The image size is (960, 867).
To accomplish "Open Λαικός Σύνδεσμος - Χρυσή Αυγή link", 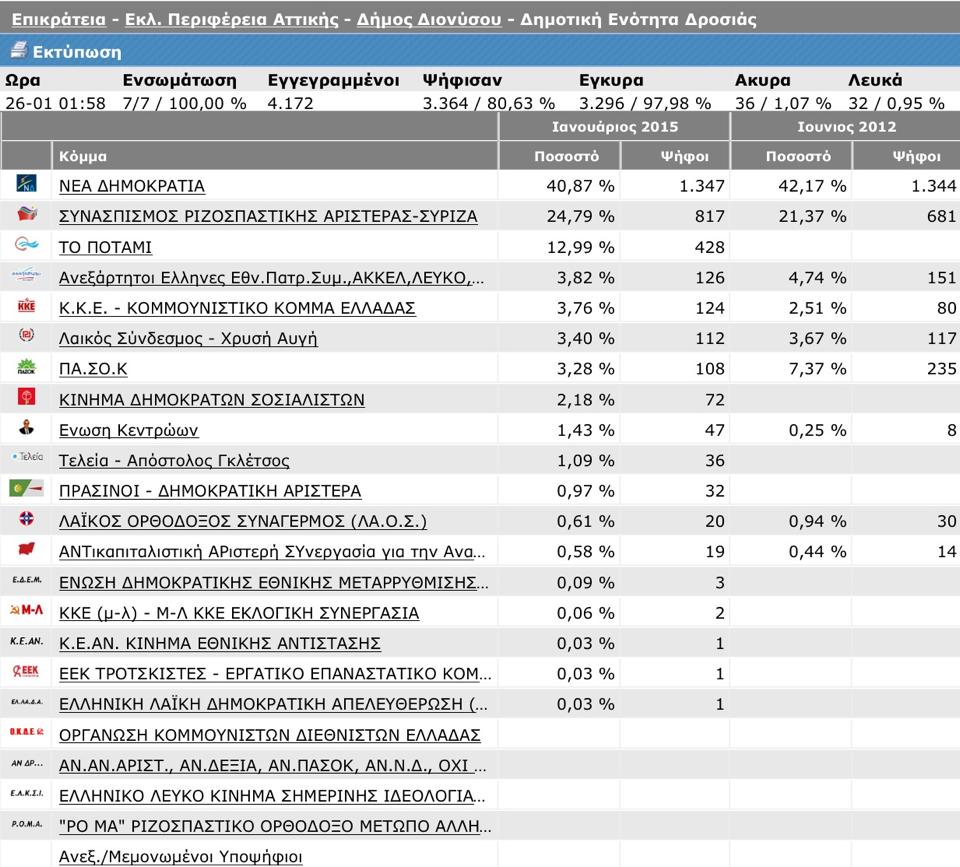I will [188, 339].
